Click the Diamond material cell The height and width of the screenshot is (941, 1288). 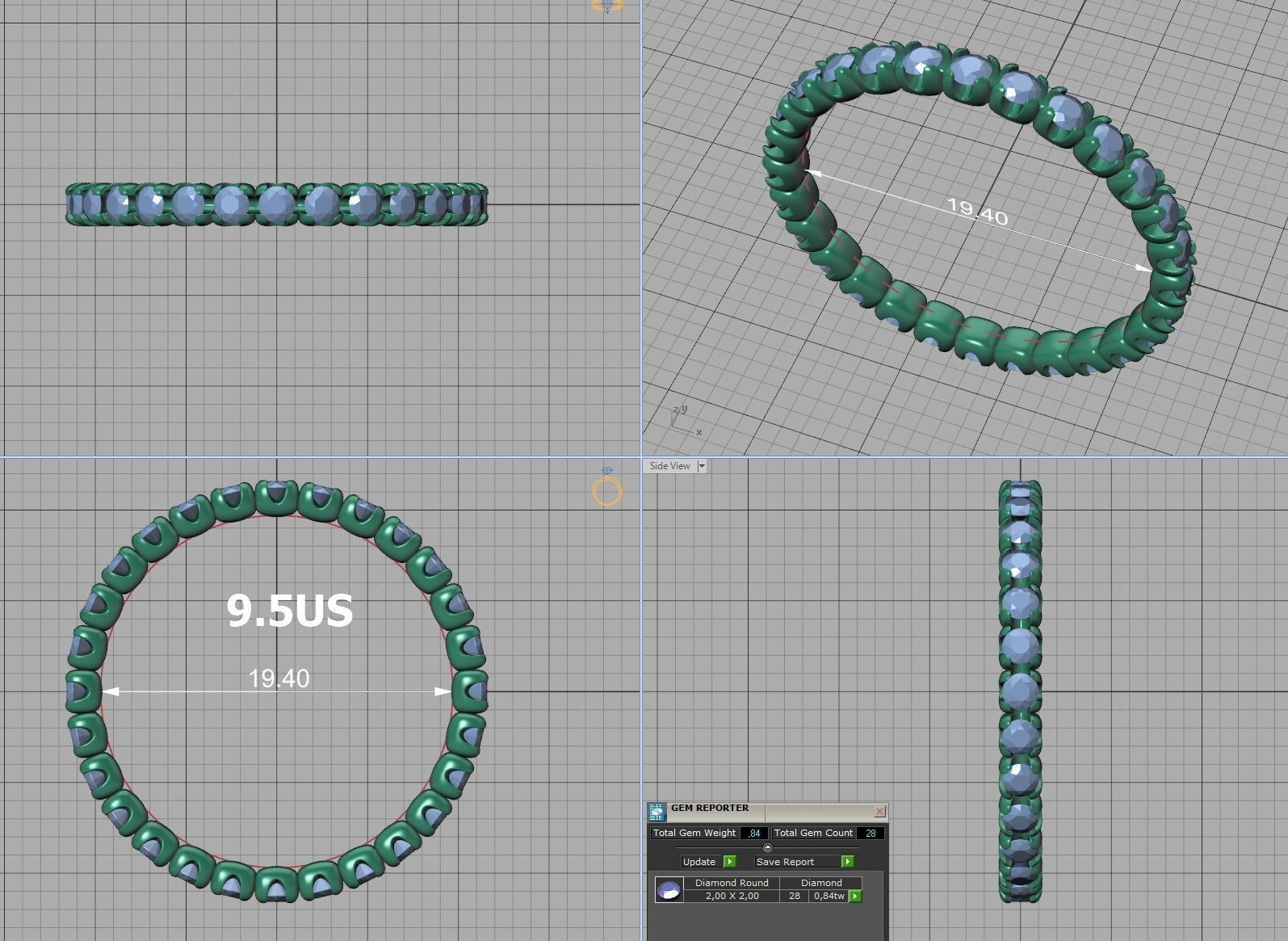pyautogui.click(x=821, y=883)
